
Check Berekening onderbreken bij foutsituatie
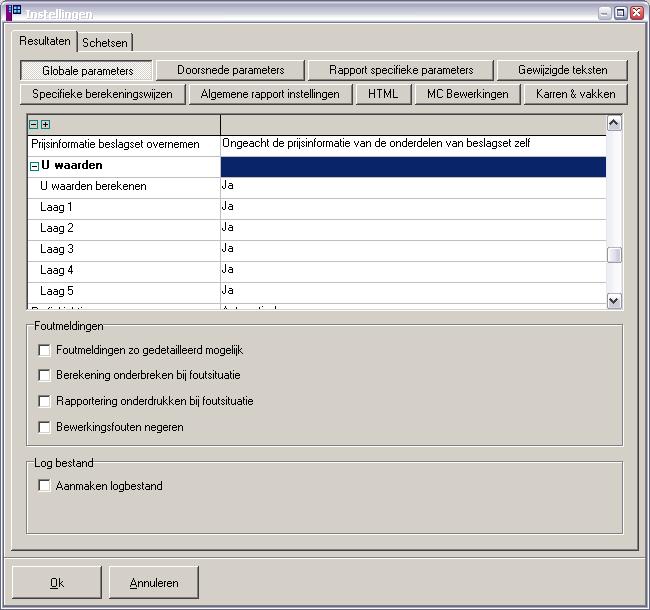click(x=44, y=375)
